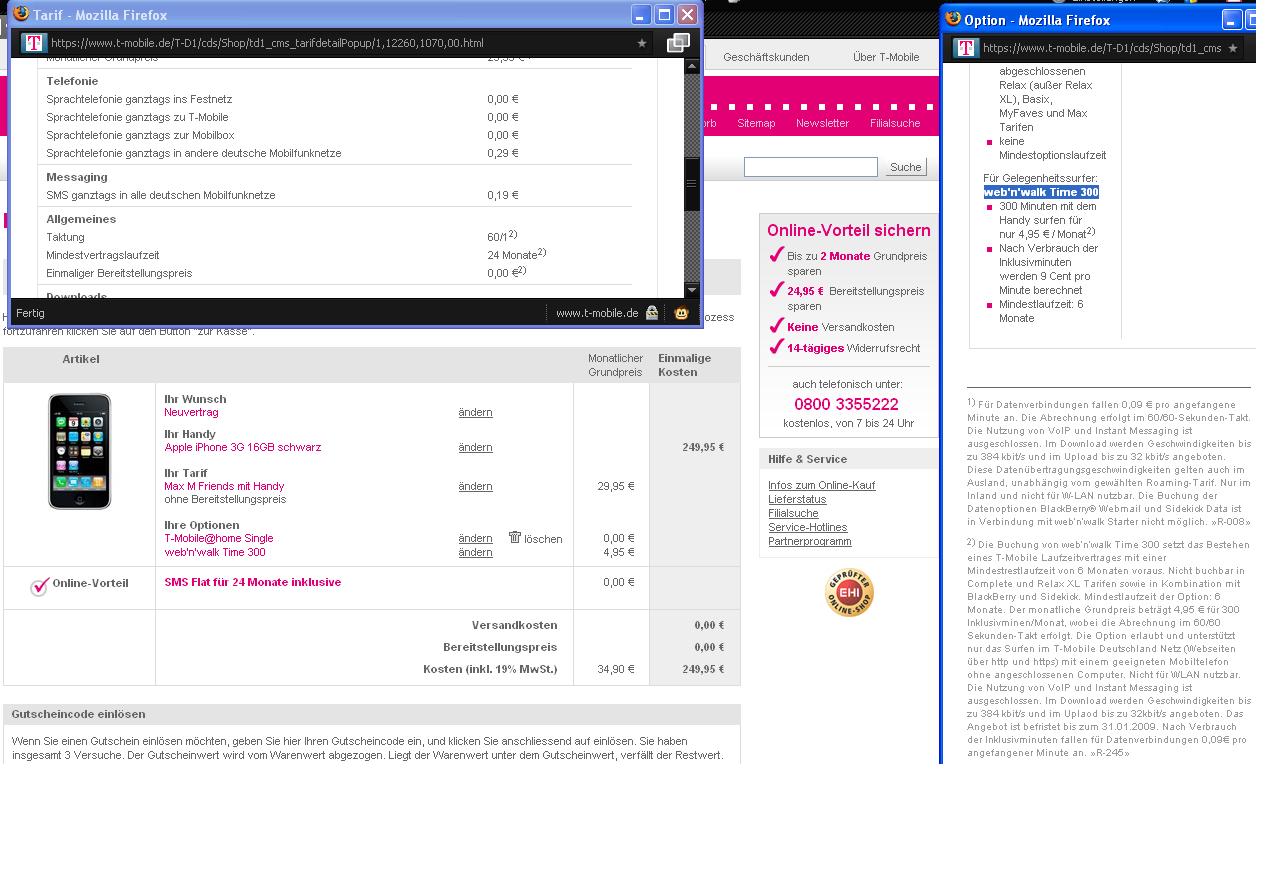Click the iPhone product thumbnail
Image resolution: width=1277 pixels, height=884 pixels.
point(80,451)
